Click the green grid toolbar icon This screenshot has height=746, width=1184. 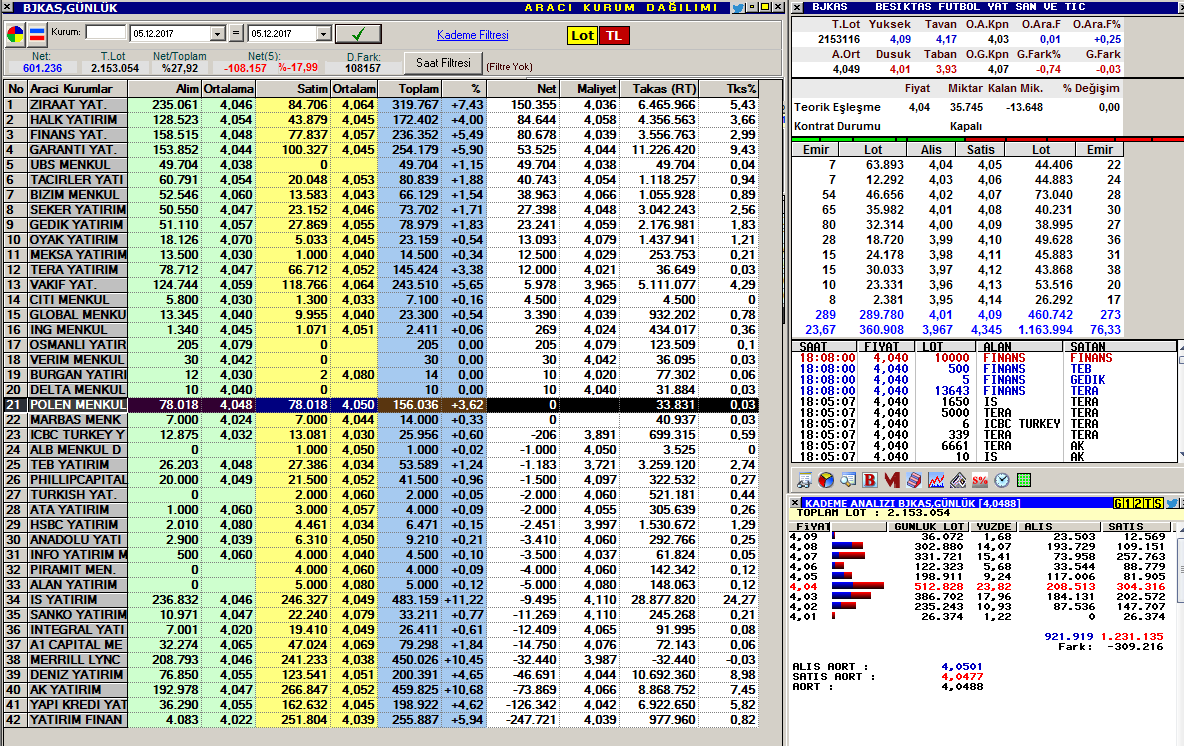point(1024,480)
